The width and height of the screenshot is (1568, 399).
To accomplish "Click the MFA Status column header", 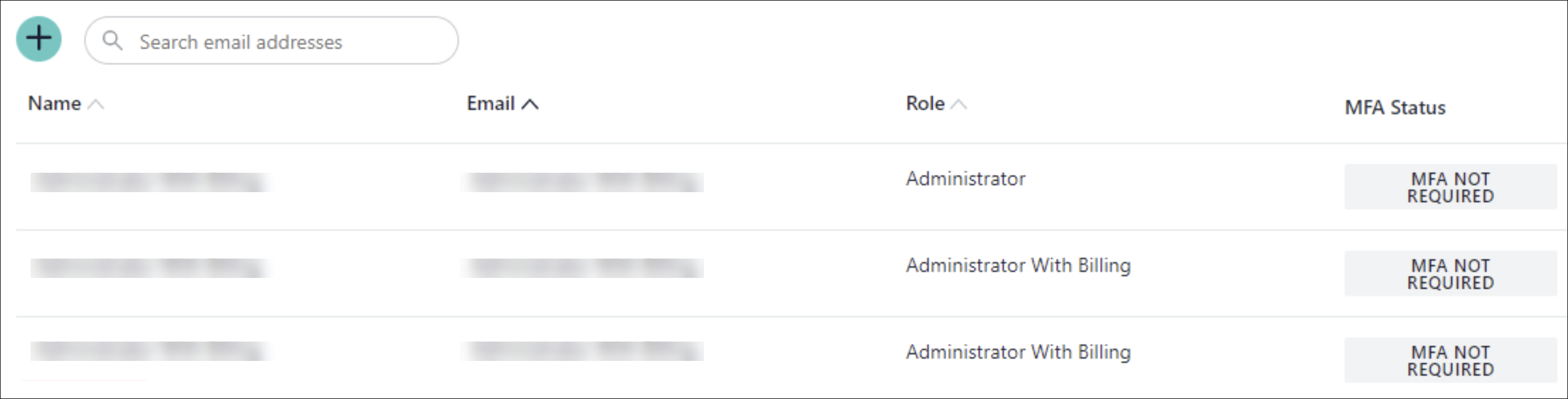I will [x=1394, y=108].
